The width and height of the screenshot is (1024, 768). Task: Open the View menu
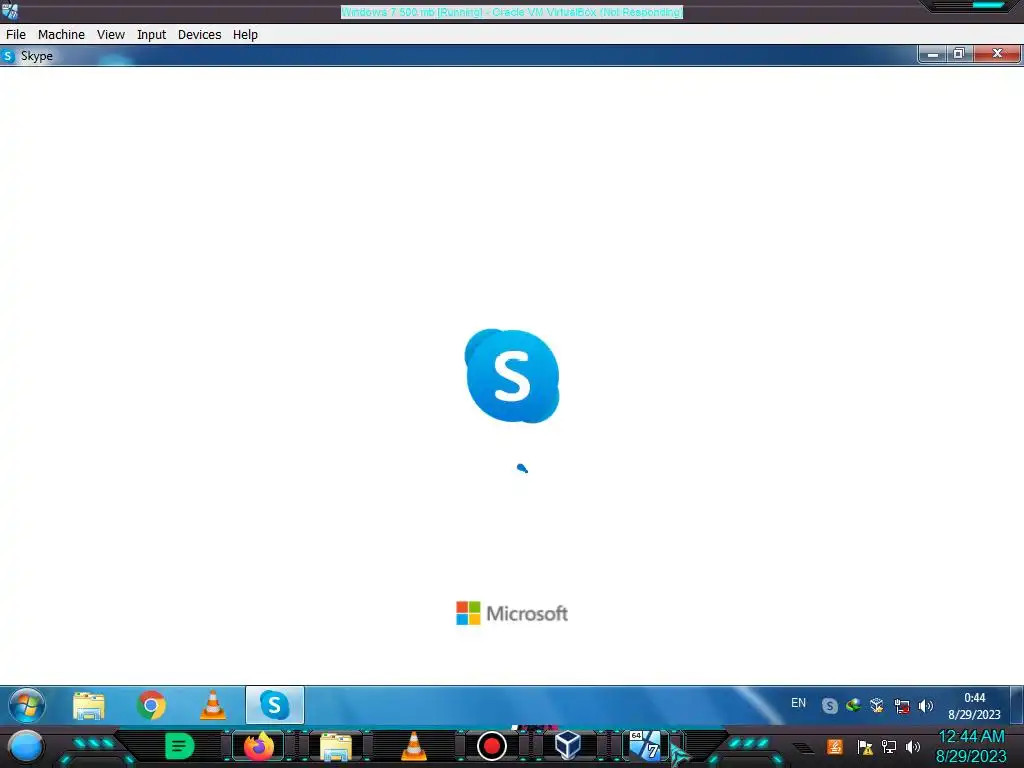(111, 35)
